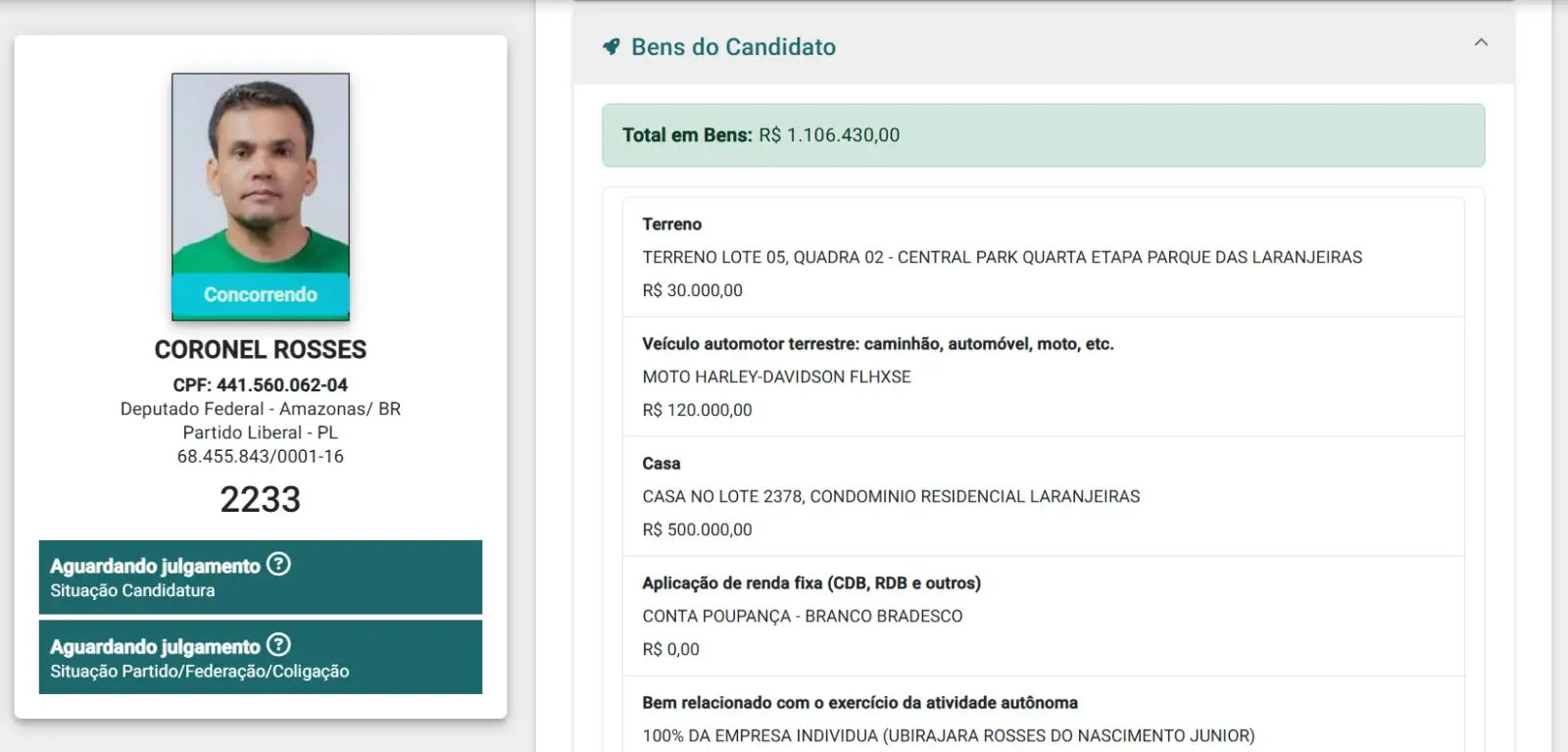Open help icon next to Situação Candidatura
1568x752 pixels.
coord(279,564)
